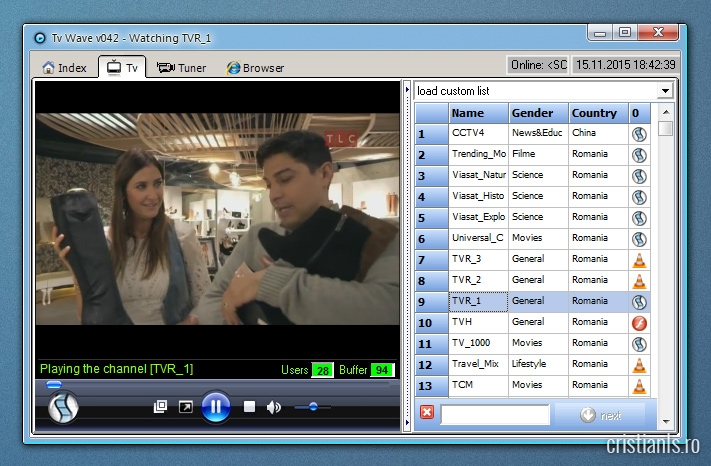
Task: Click the Lifestyle gender cell
Action: 539,364
